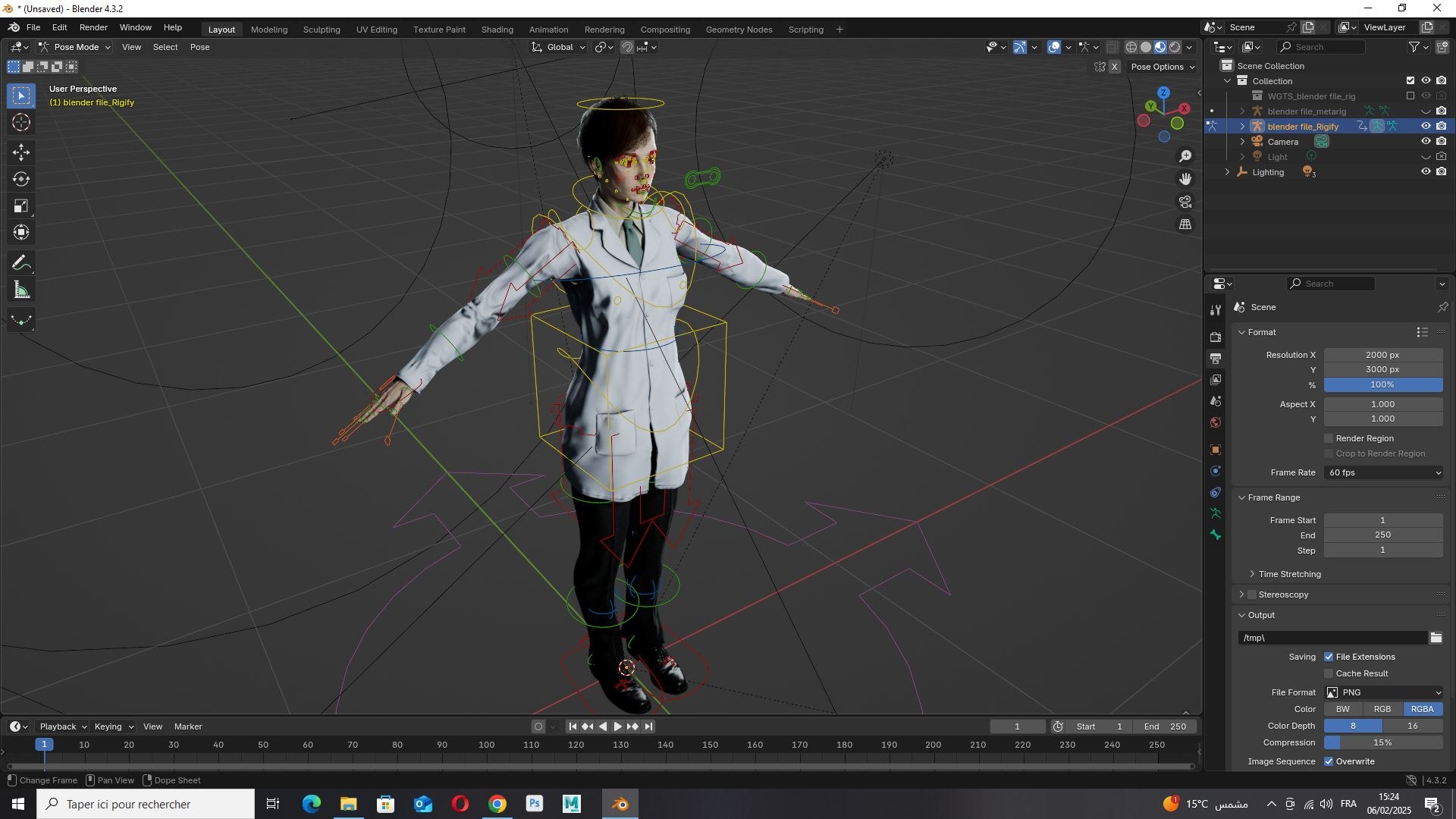Expand the Time Stretching panel
Viewport: 1456px width, 819px height.
tap(1289, 574)
